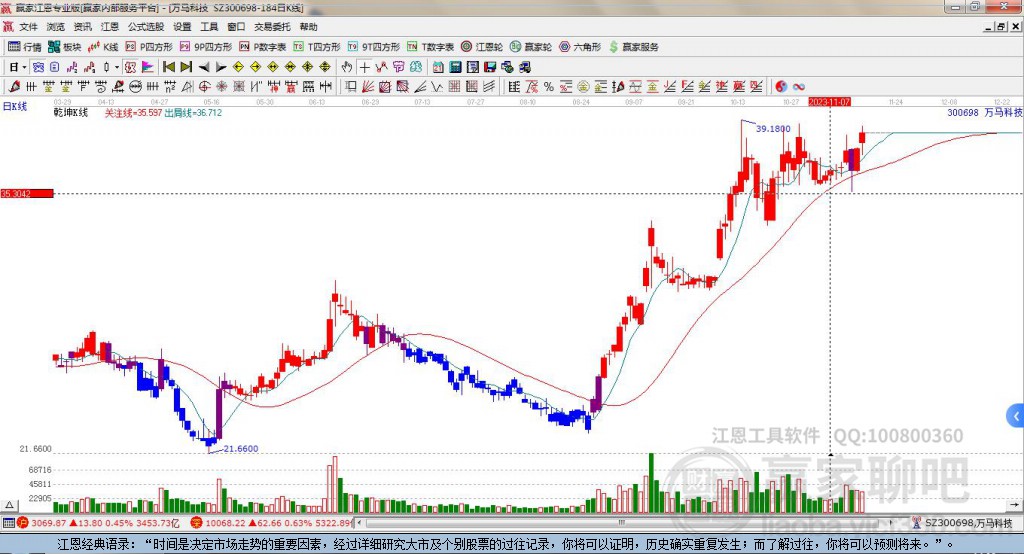Screen dimensions: 1024x554
Task: Open the 浏览 menu
Action: tap(56, 27)
